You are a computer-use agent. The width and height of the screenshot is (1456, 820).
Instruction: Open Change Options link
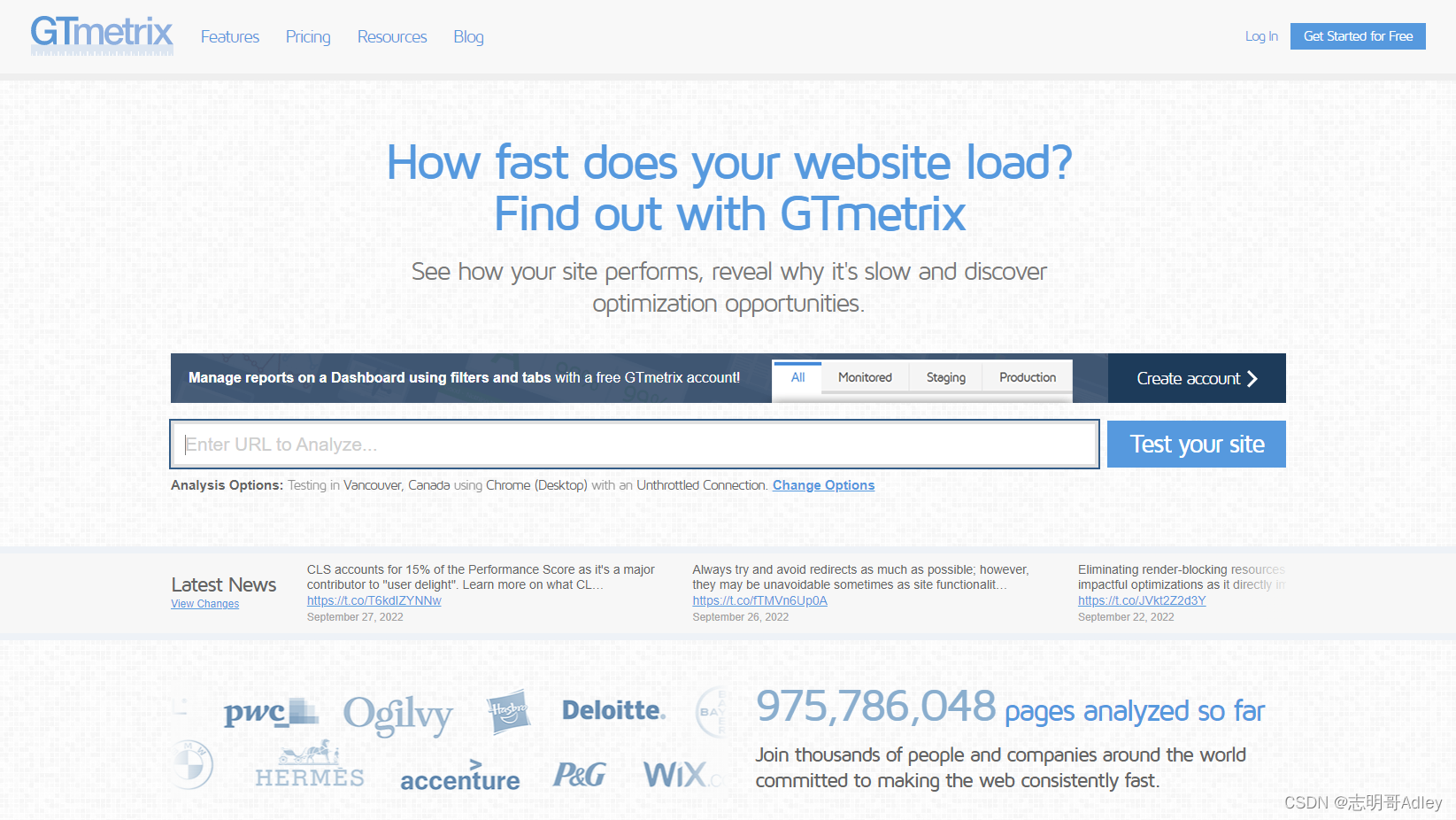(823, 485)
